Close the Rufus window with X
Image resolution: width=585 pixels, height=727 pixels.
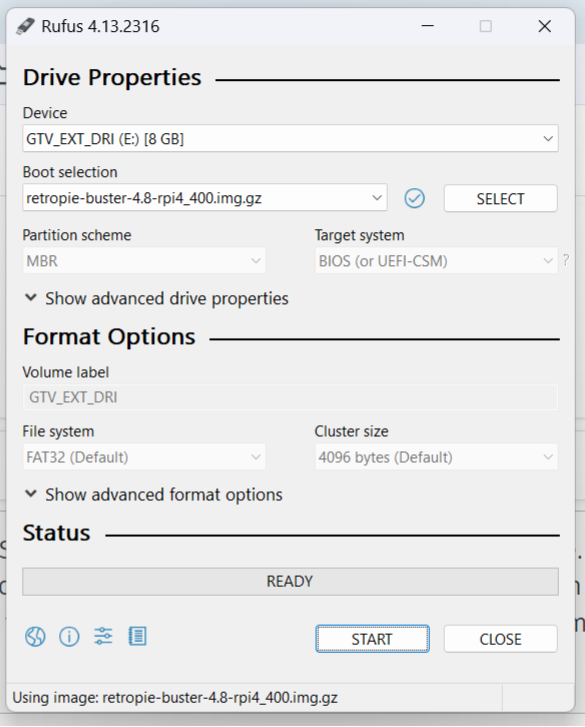coord(545,26)
